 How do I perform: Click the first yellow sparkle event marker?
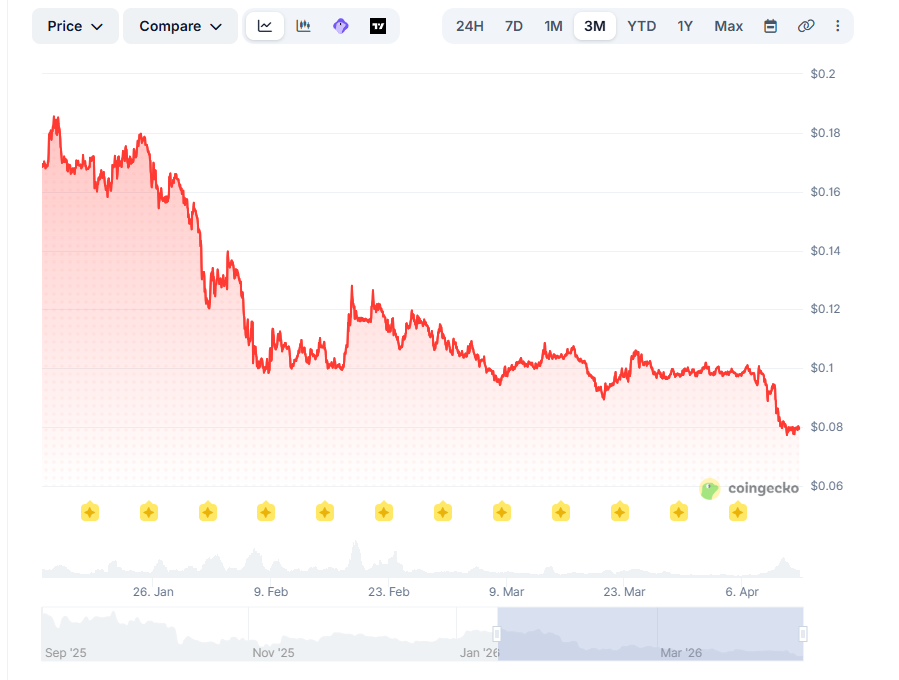pyautogui.click(x=90, y=512)
